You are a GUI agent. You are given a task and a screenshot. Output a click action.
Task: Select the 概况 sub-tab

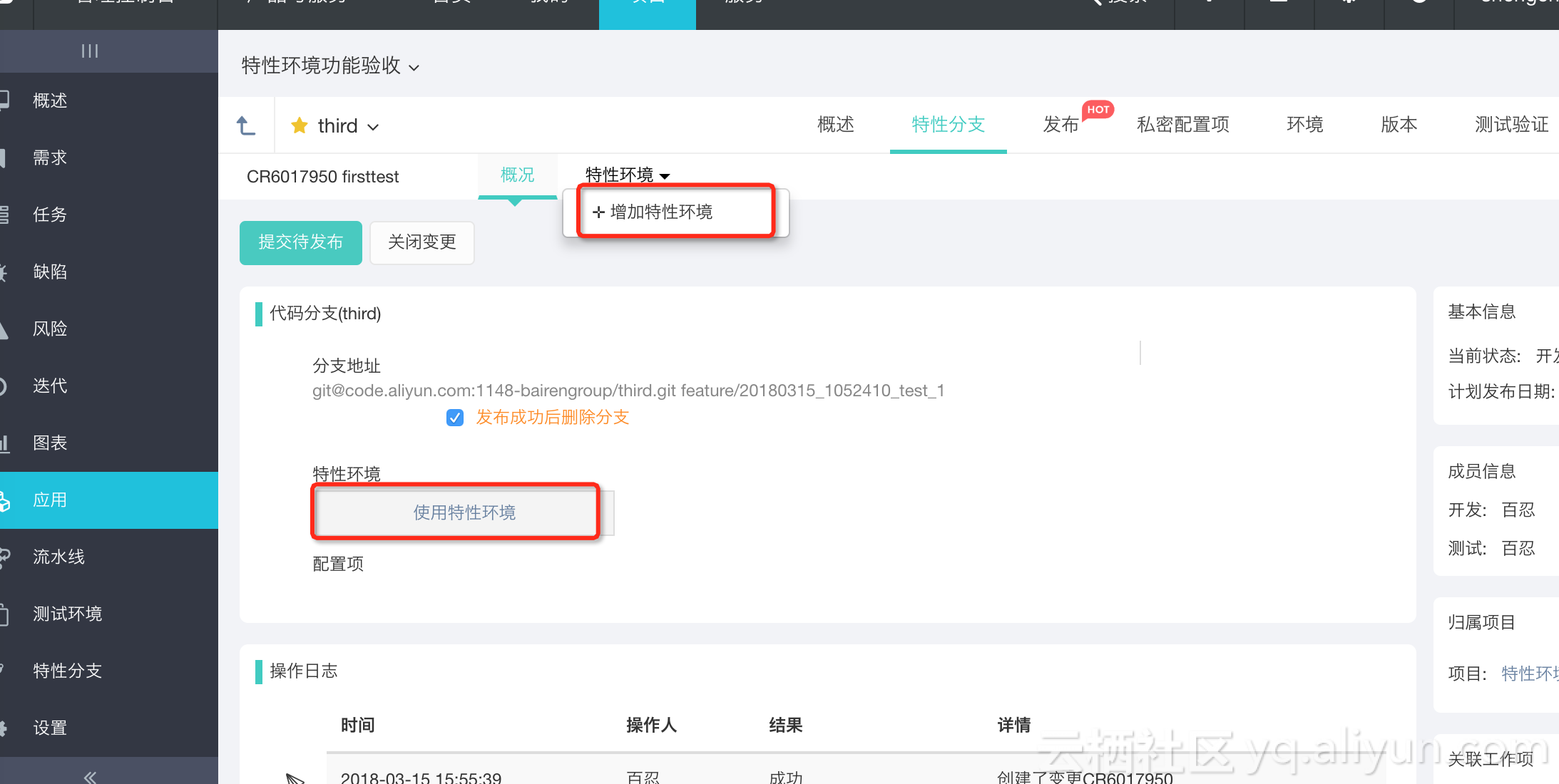point(517,175)
